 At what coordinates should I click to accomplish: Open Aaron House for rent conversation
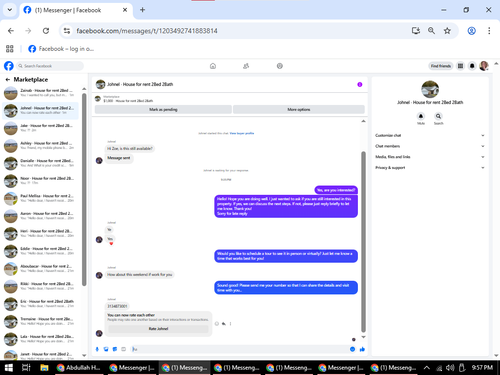coord(40,216)
